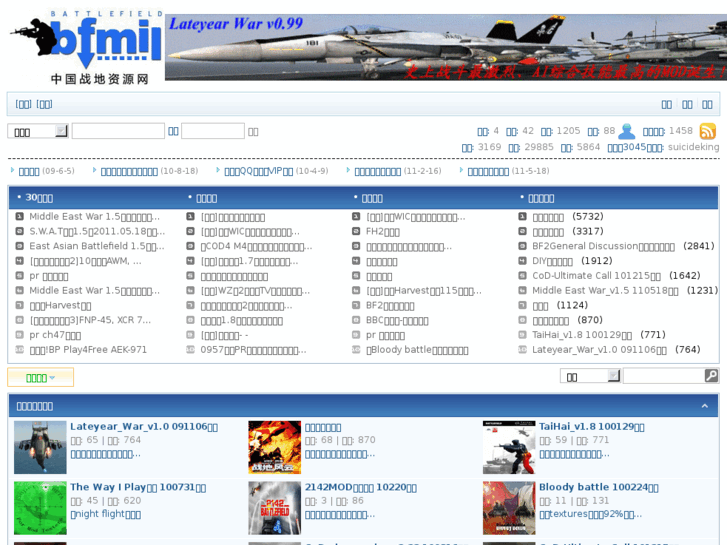Screen dimensions: 727x545
Task: Click the Bloody battle flag thumbnail
Action: click(509, 508)
